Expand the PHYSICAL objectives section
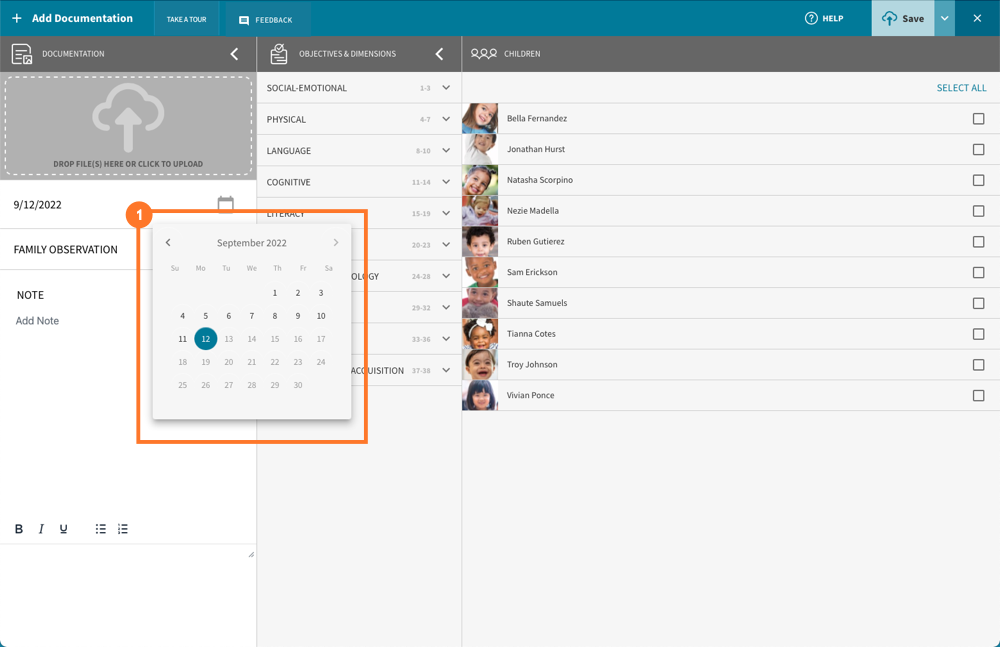Image resolution: width=1000 pixels, height=647 pixels. pyautogui.click(x=446, y=119)
